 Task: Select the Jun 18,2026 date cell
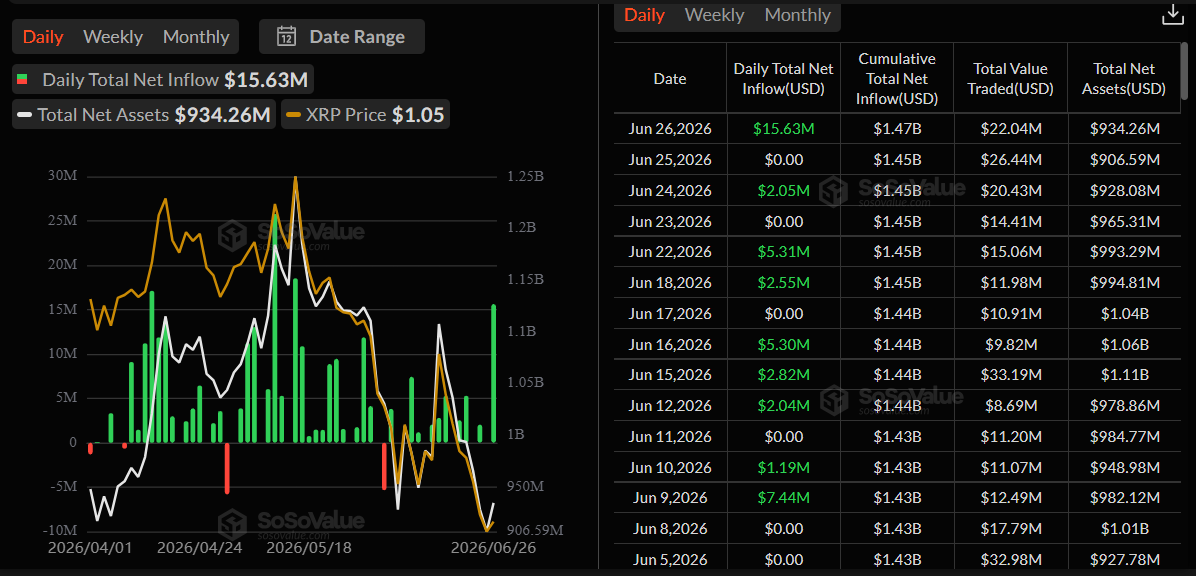[x=670, y=283]
